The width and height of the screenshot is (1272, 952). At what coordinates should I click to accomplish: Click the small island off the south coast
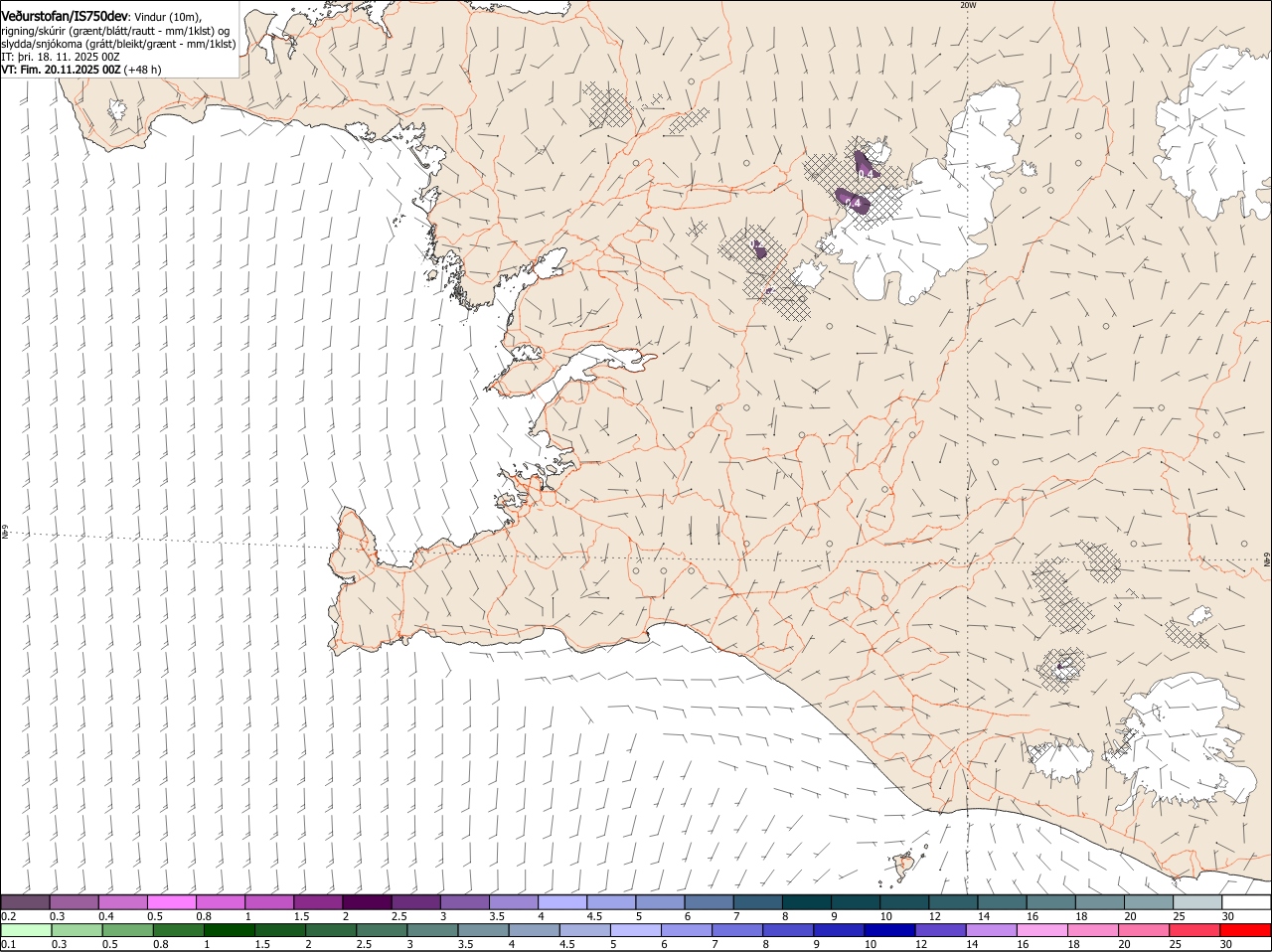pyautogui.click(x=904, y=866)
